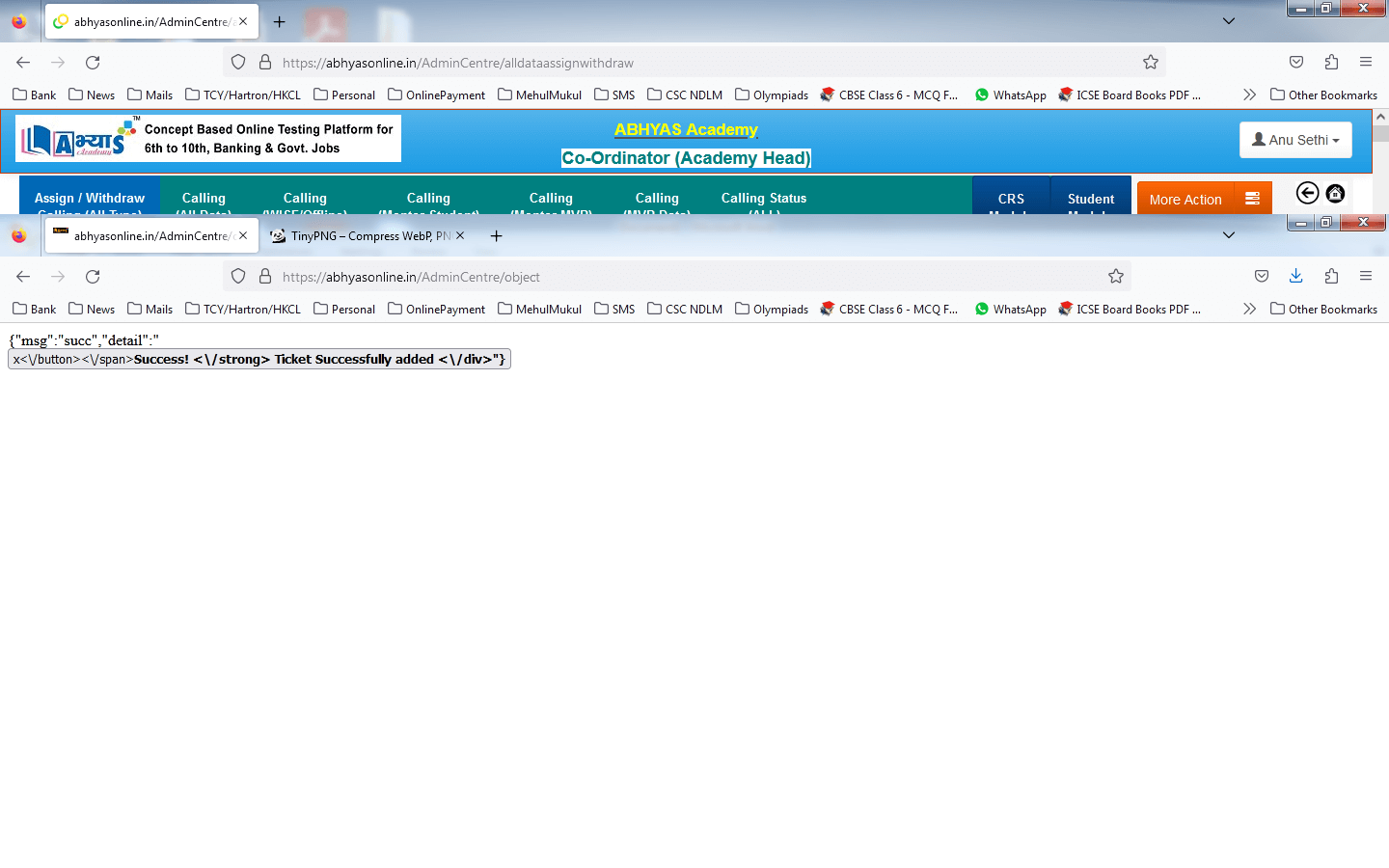Click the CRS module button
Screen dimensions: 1389x868
[x=1010, y=199]
